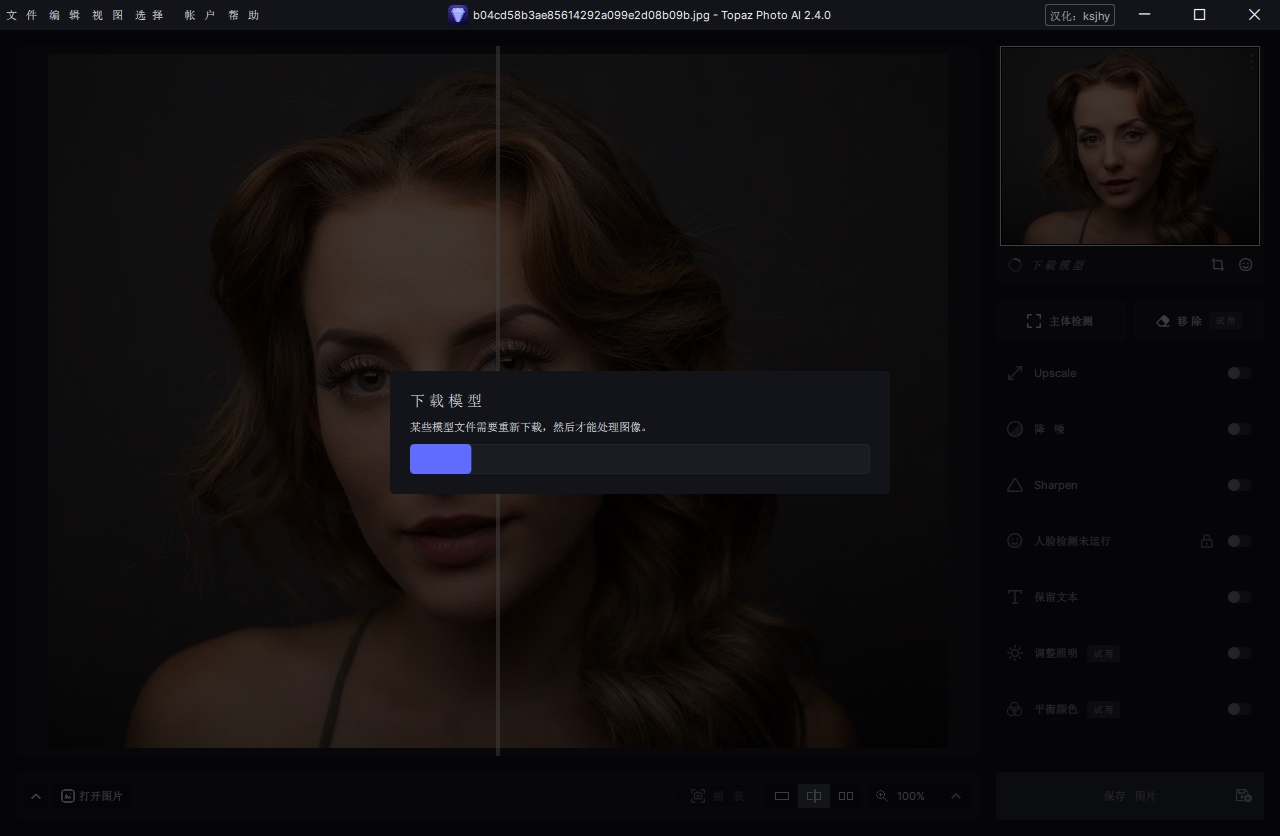Toggle the 平衡颜色 color balance switch
This screenshot has width=1280, height=836.
[x=1239, y=709]
